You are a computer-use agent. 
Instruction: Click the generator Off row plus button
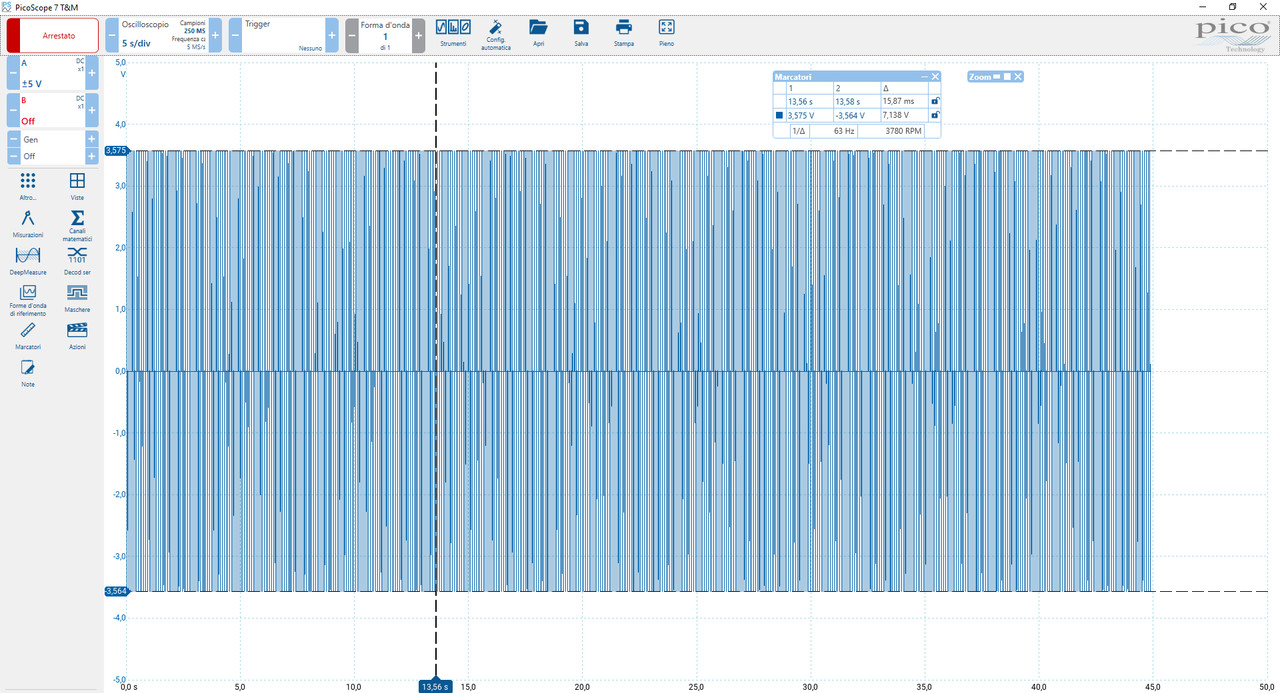(92, 156)
